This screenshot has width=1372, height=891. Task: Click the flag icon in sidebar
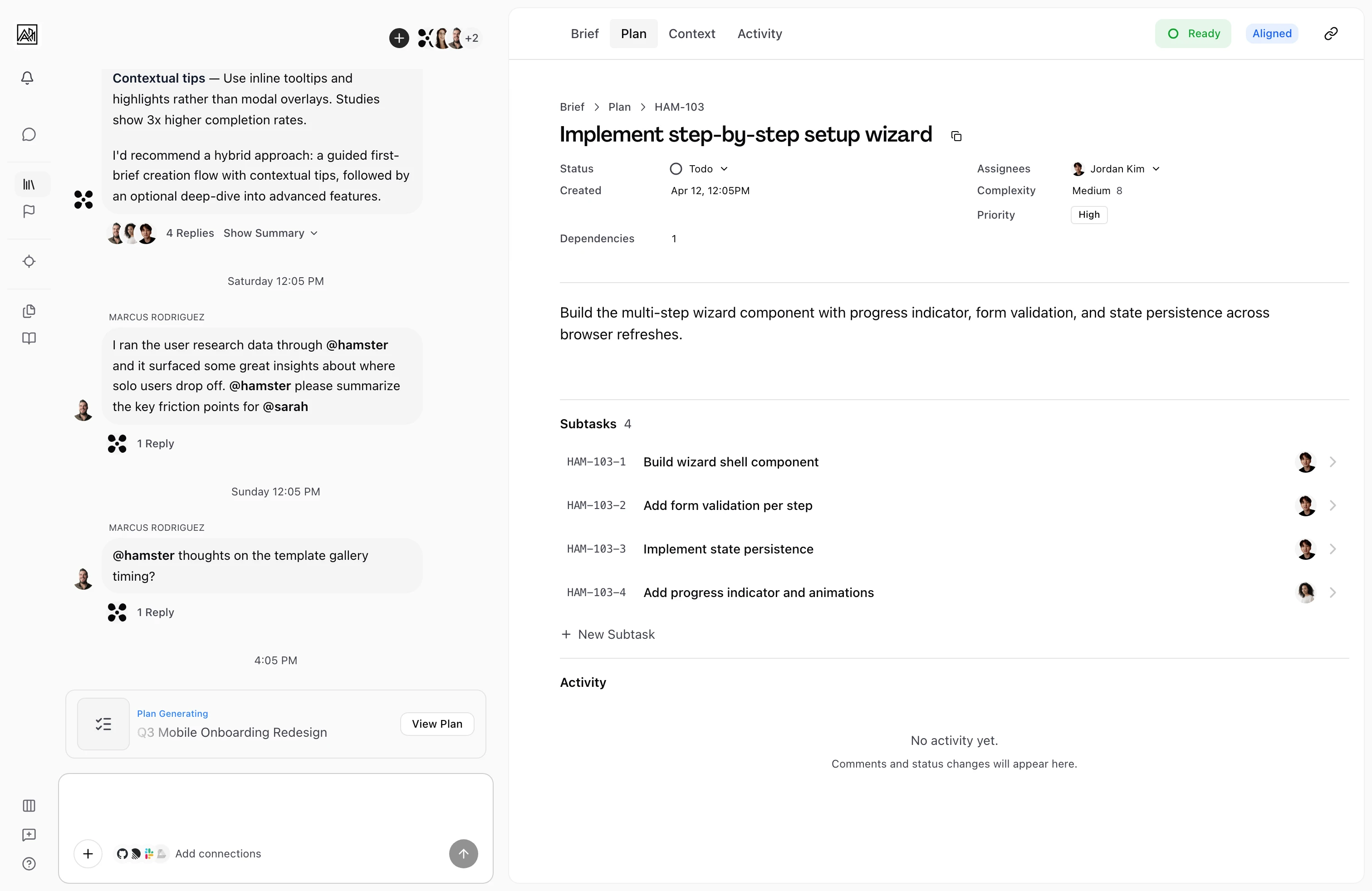29,211
